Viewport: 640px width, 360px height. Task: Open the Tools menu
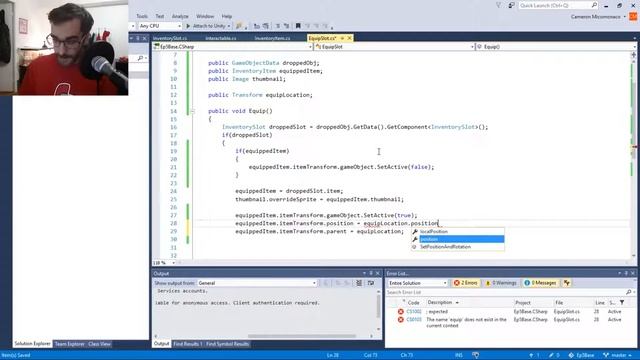pyautogui.click(x=142, y=16)
